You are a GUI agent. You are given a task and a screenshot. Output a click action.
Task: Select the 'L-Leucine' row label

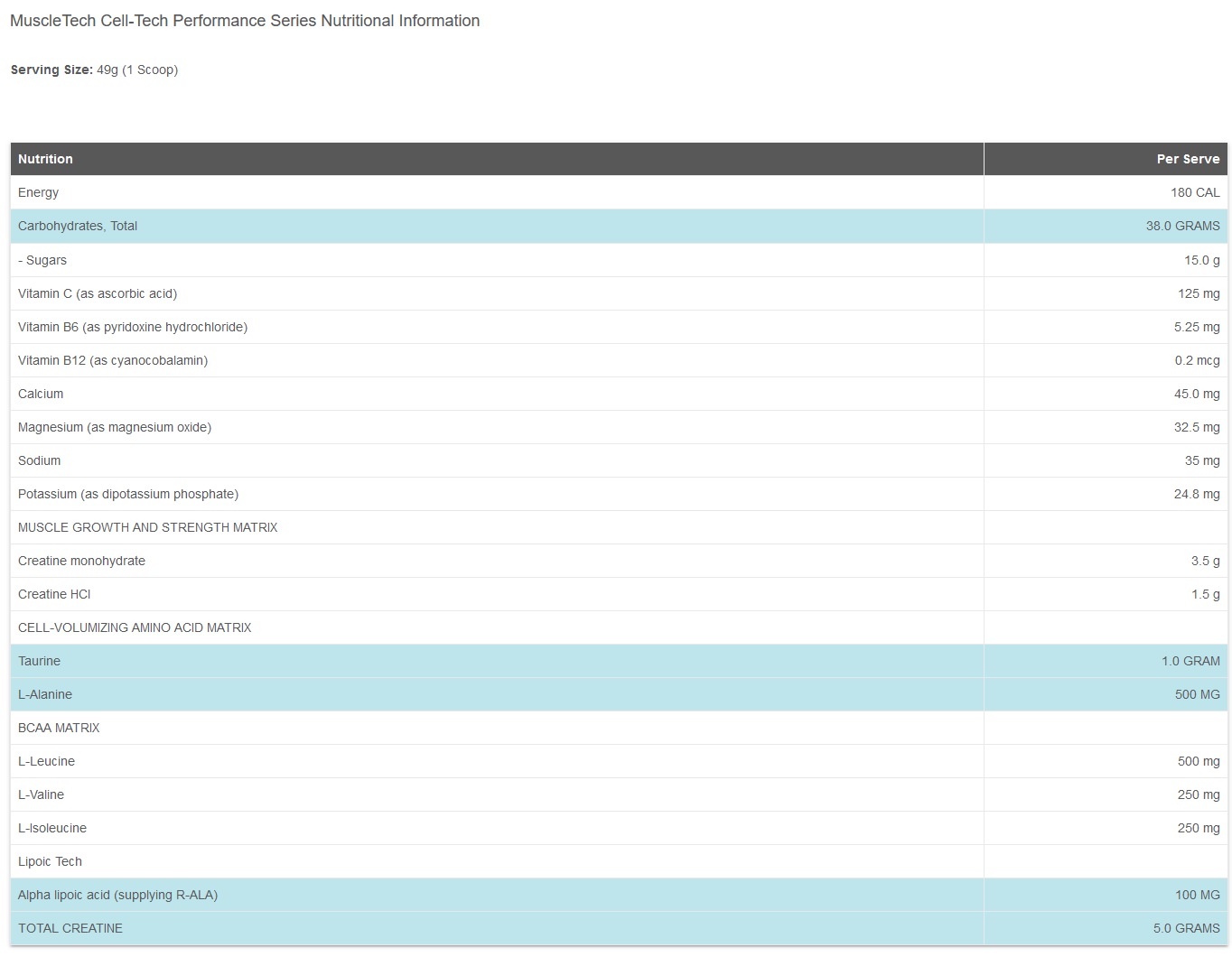pos(46,761)
